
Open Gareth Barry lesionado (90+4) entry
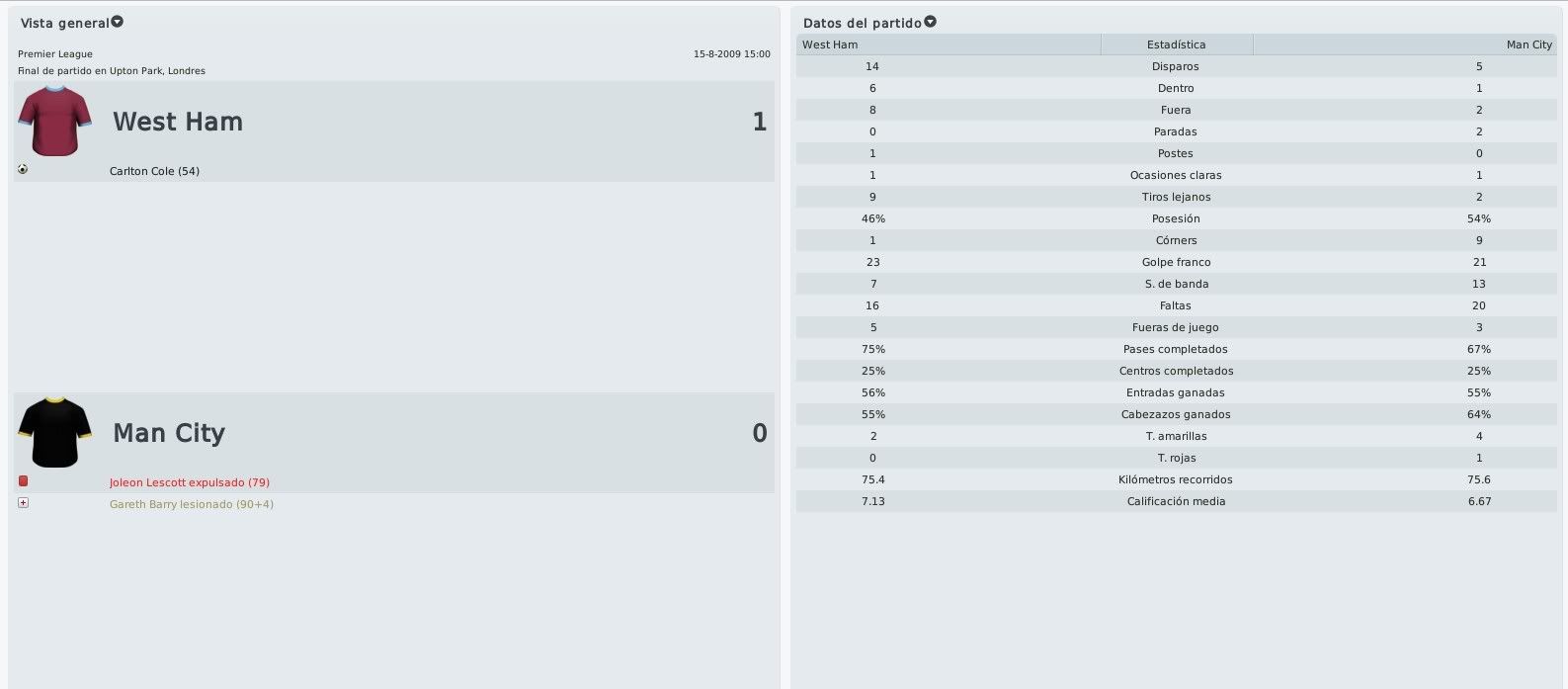pos(192,504)
